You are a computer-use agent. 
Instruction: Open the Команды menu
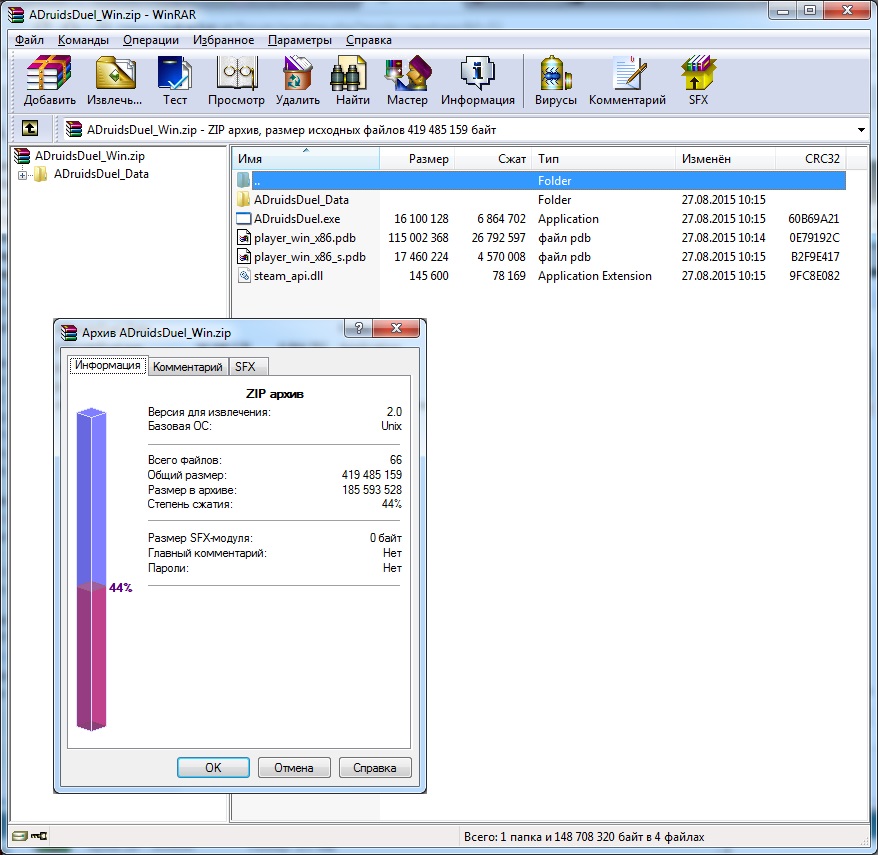83,40
